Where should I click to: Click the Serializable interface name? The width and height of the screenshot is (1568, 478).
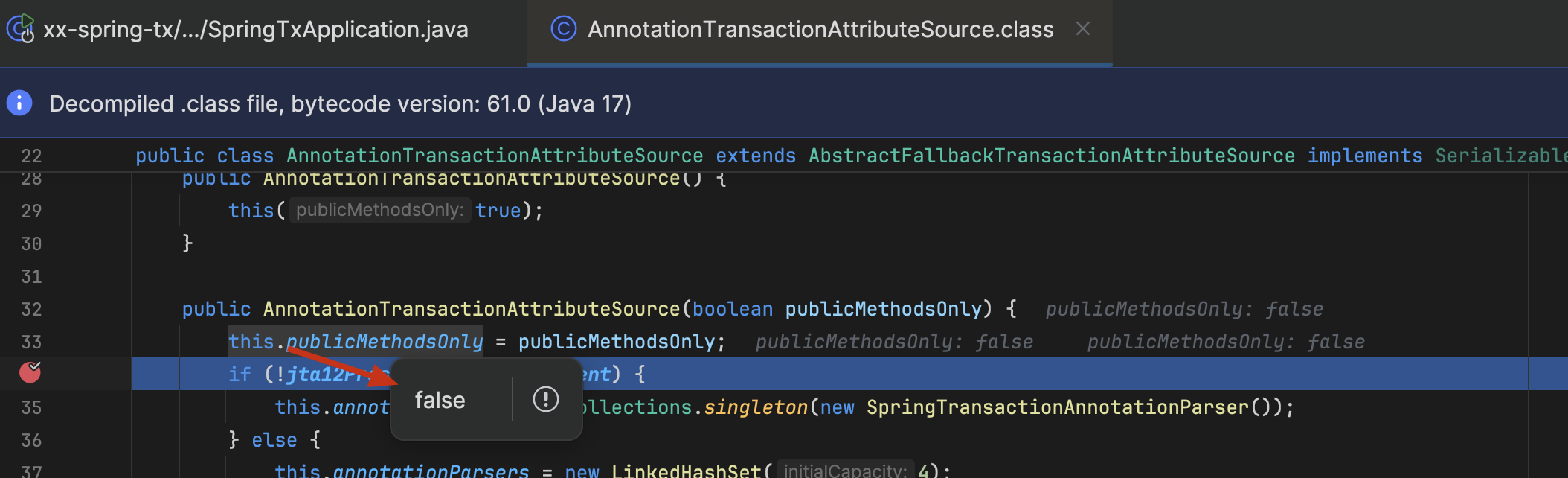coord(1500,156)
